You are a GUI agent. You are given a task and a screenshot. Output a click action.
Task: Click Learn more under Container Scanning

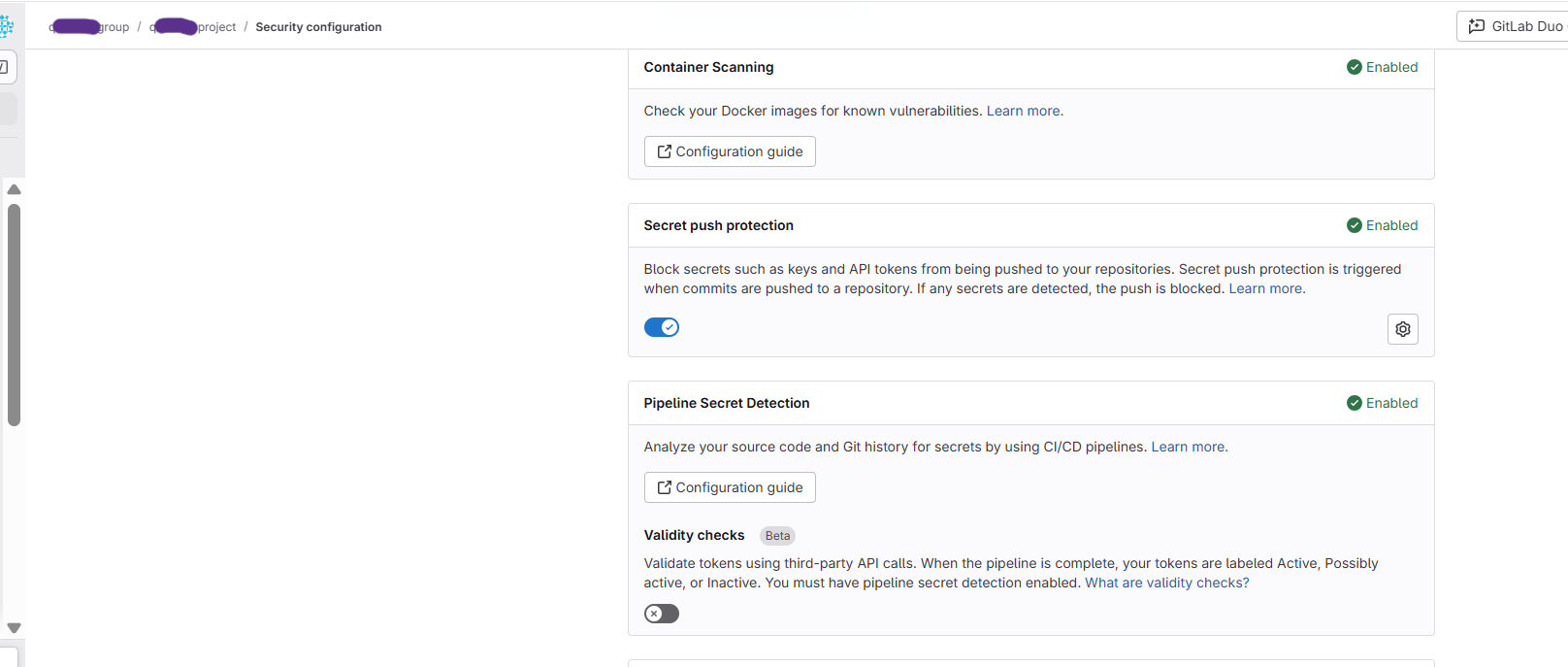coord(1024,111)
